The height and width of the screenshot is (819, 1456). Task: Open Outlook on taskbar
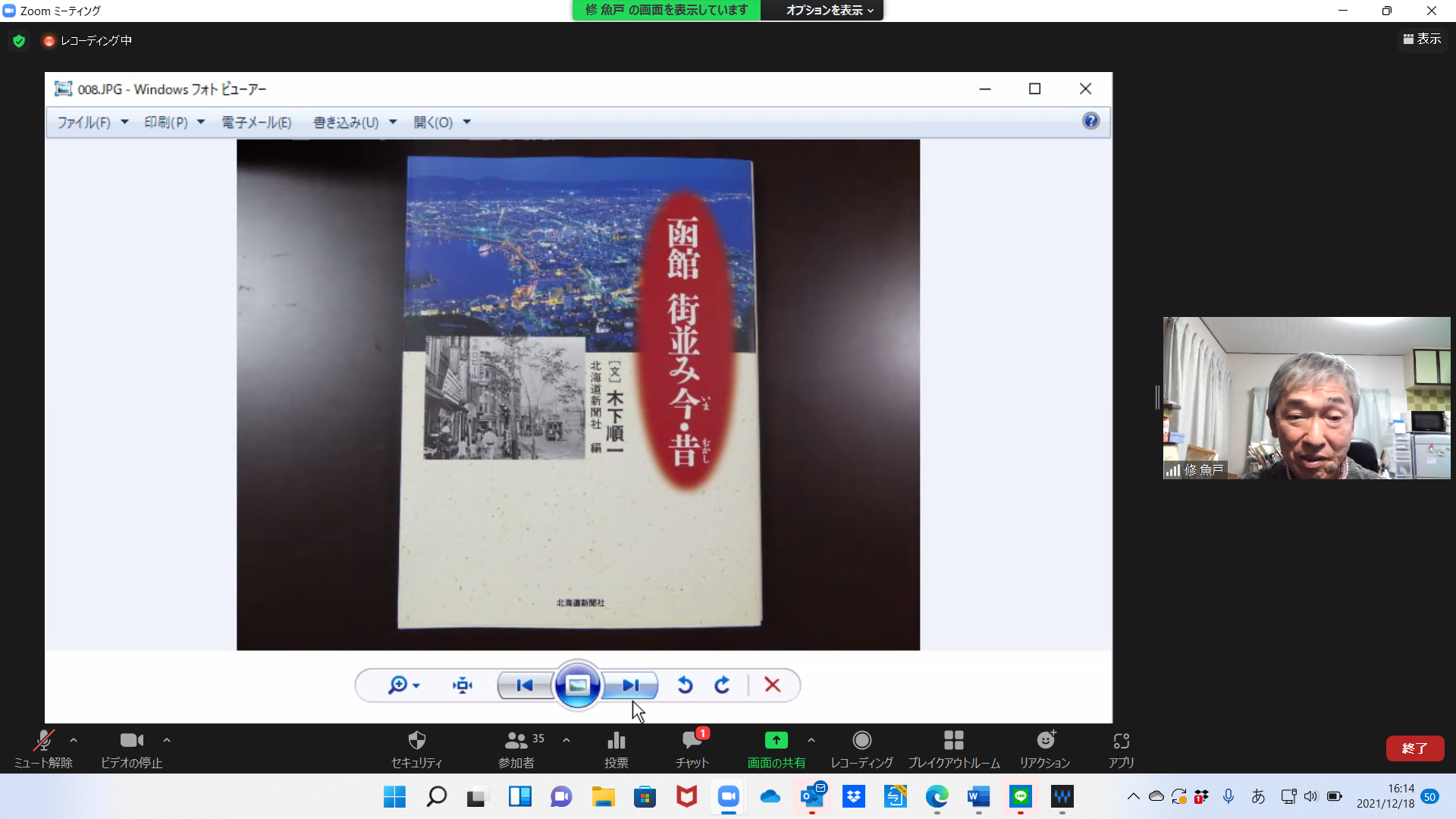(x=812, y=797)
